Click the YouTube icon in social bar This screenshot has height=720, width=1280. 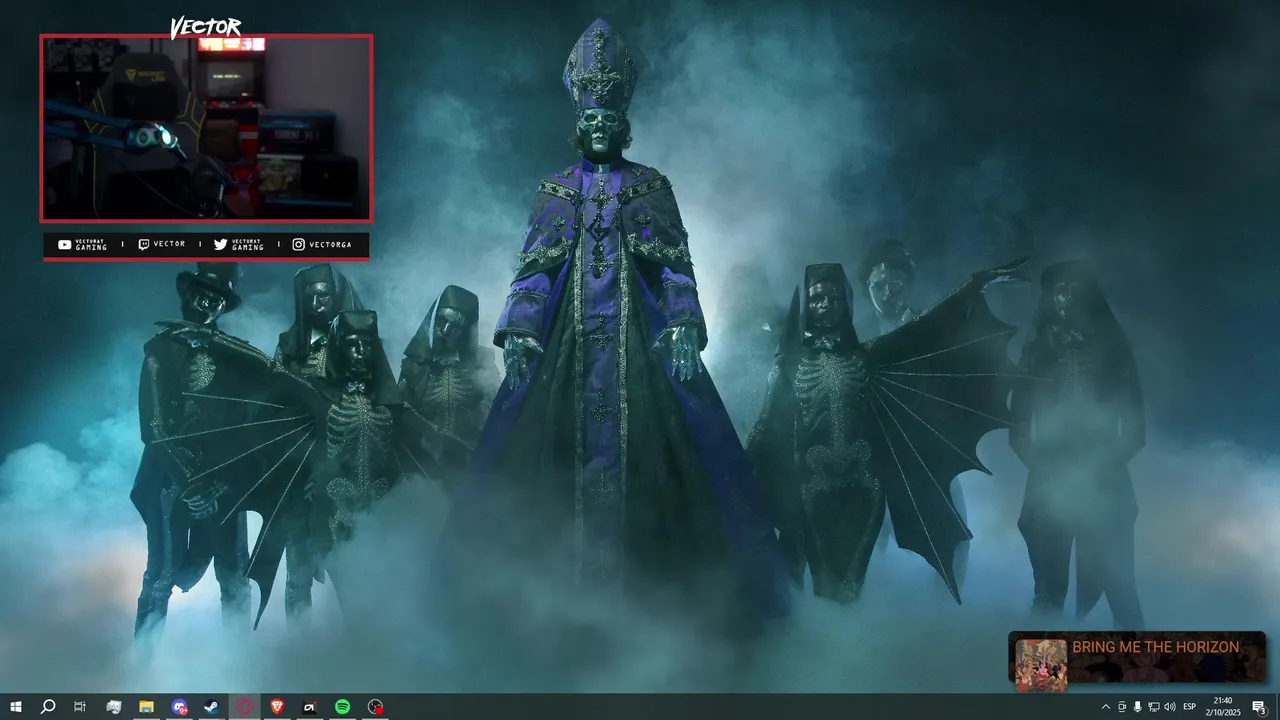(64, 244)
